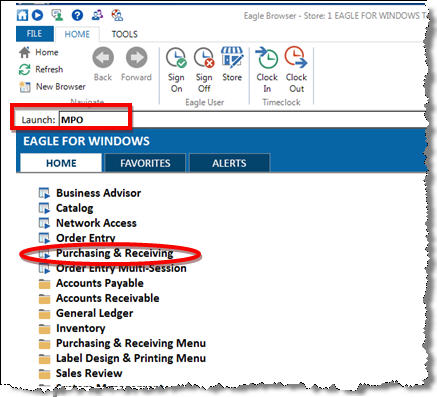Open the FILE ribbon tab
This screenshot has height=397, width=437.
click(34, 34)
